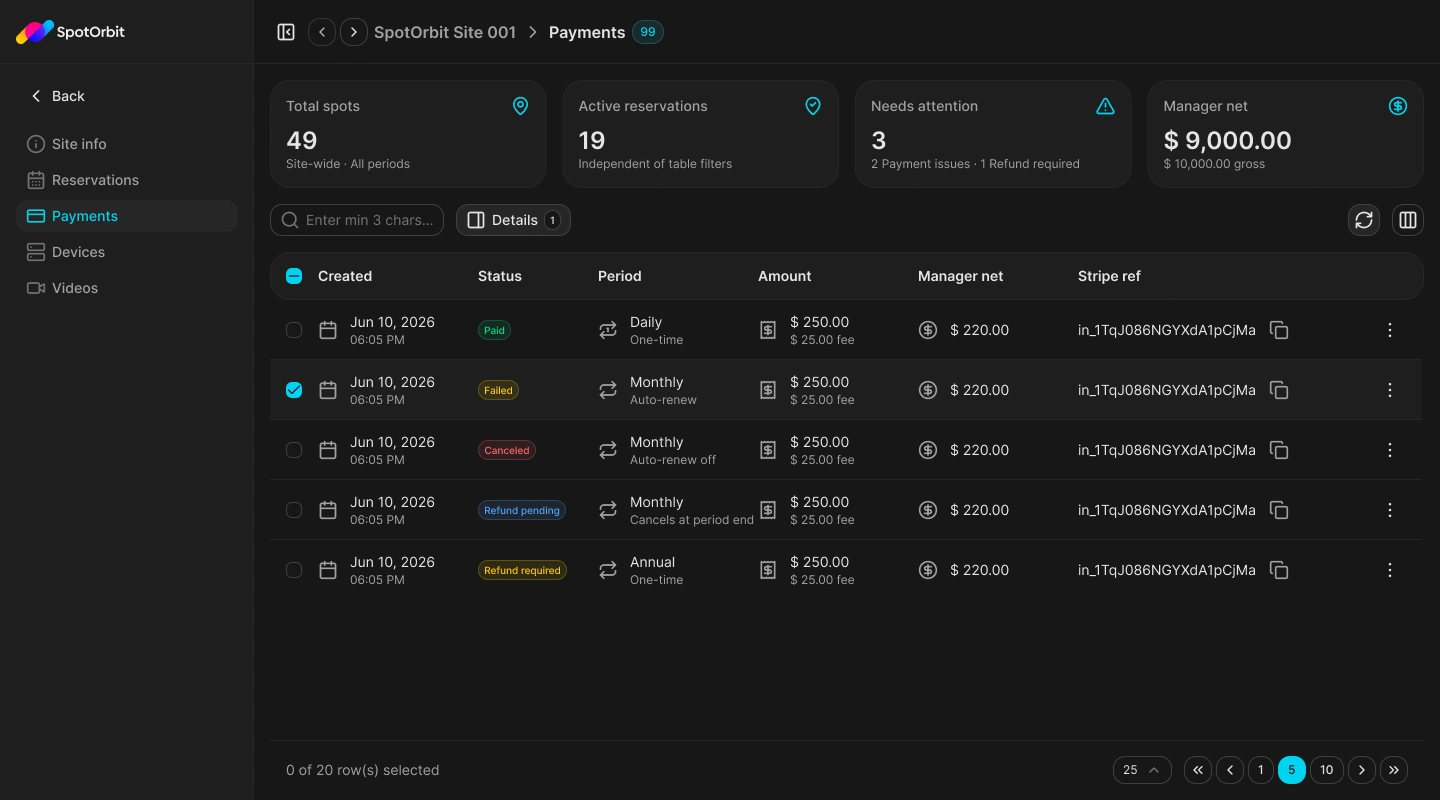The width and height of the screenshot is (1440, 800).
Task: Open row actions menu for Canceled payment
Action: (1390, 450)
